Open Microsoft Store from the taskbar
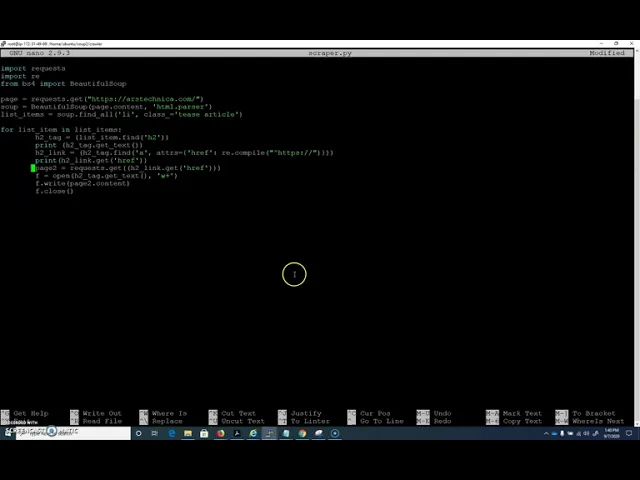The width and height of the screenshot is (640, 480). point(204,433)
